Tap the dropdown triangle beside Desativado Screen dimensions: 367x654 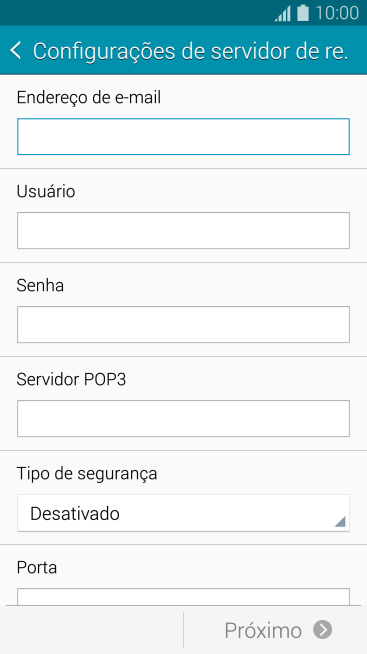pos(340,521)
